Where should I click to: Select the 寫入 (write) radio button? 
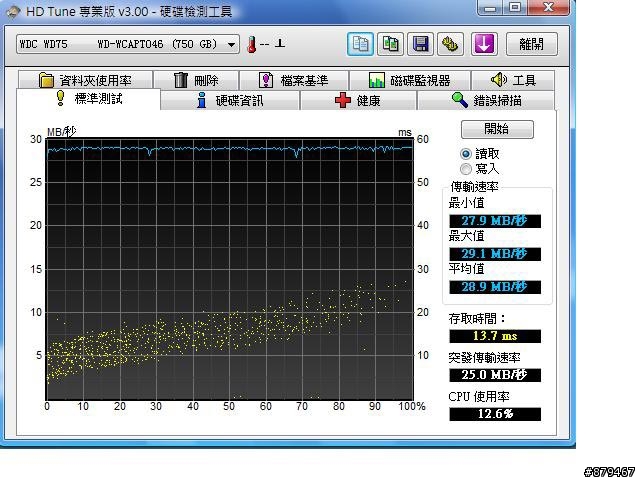[x=466, y=169]
